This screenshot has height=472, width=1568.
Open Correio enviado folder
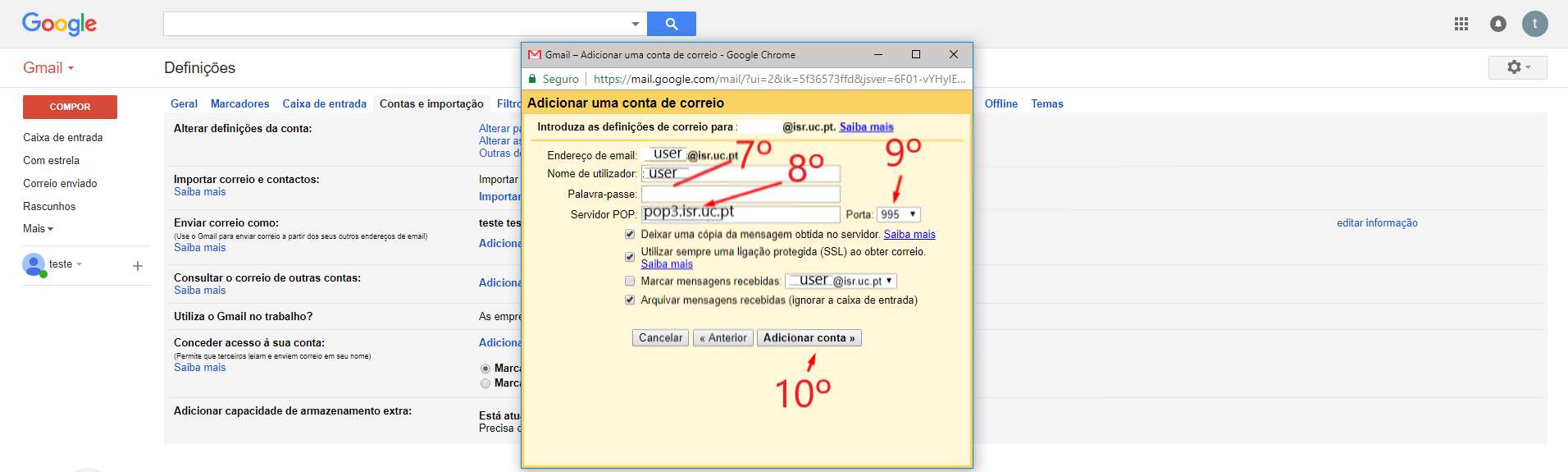point(60,184)
